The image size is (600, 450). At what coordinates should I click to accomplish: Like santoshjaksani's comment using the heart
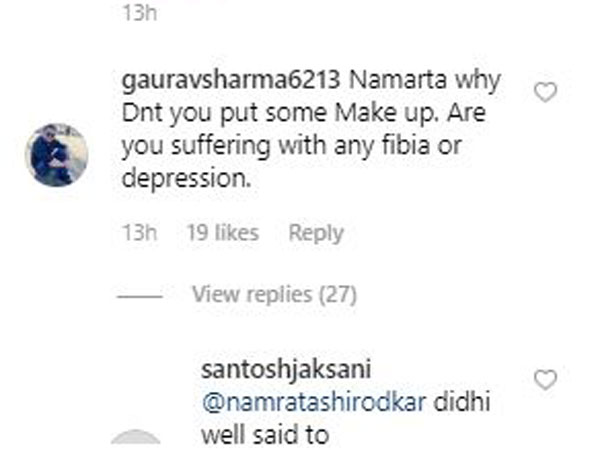point(545,380)
